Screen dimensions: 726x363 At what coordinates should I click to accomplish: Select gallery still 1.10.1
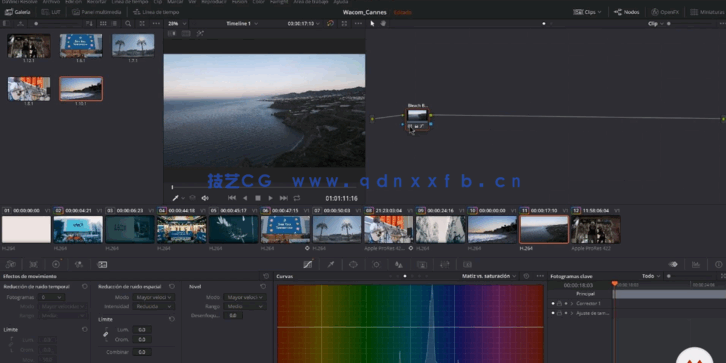click(81, 88)
